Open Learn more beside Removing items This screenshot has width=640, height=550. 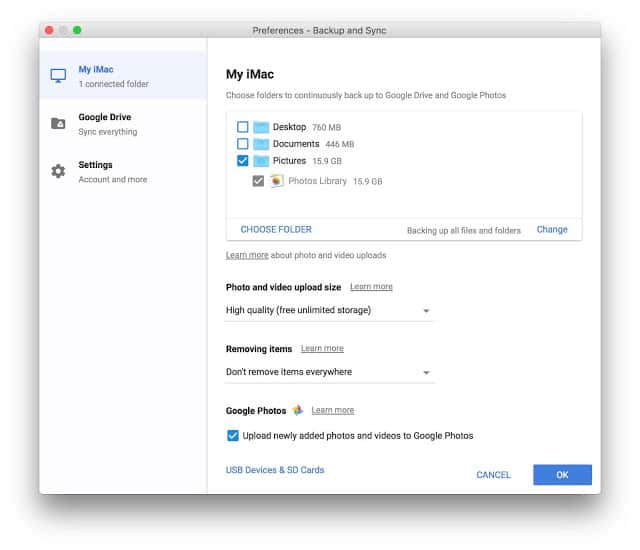(x=322, y=348)
